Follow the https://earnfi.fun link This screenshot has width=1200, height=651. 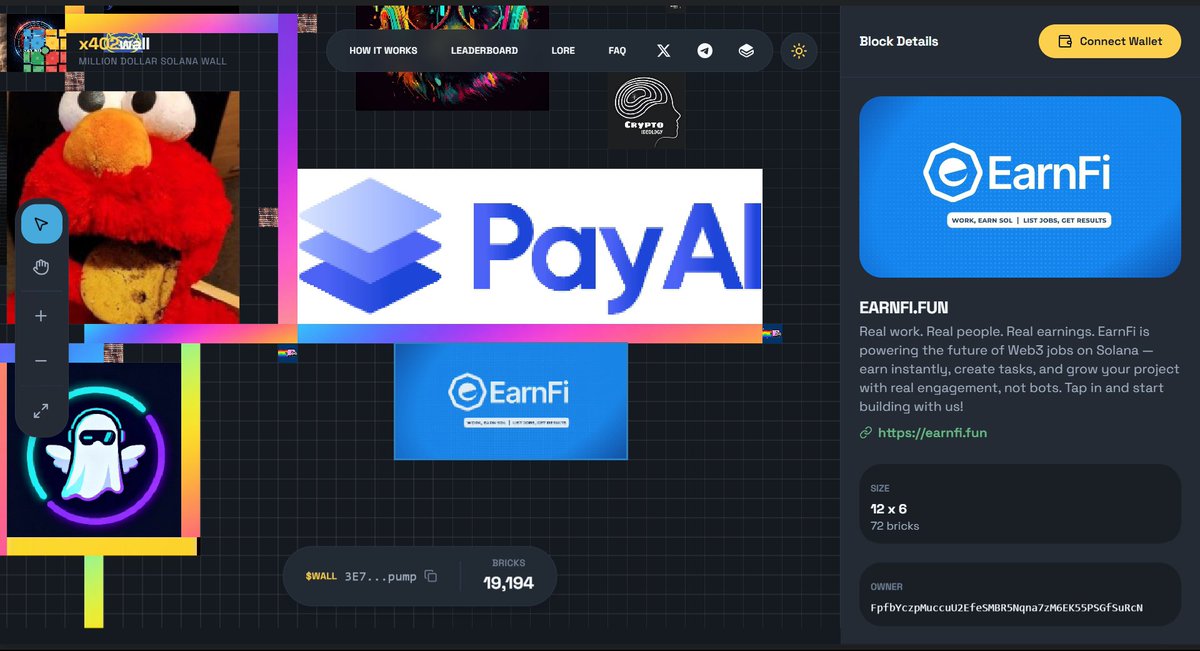point(932,433)
